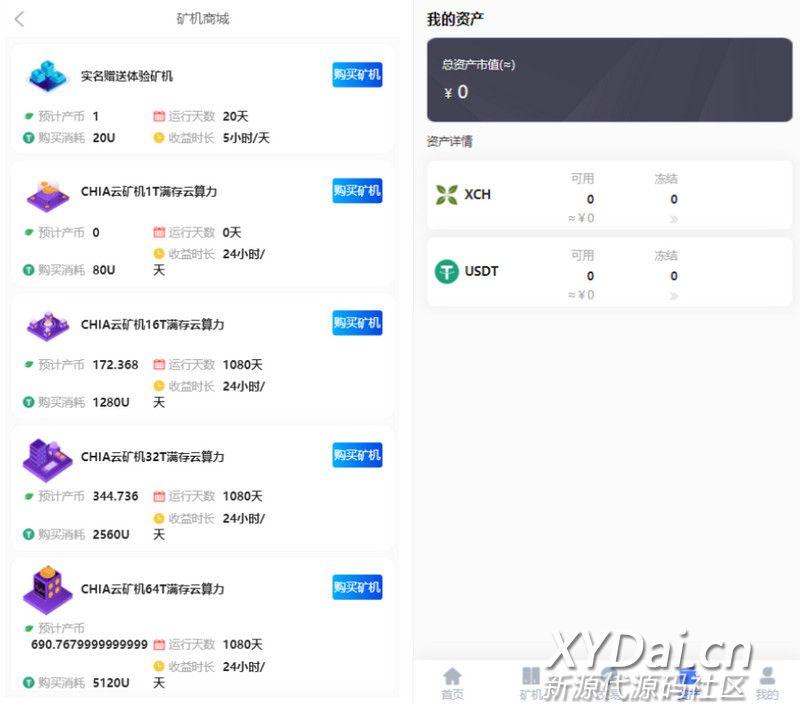Select the CHIA云矿机16T满存云算力 title
Screen dimensions: 800x707
click(152, 325)
